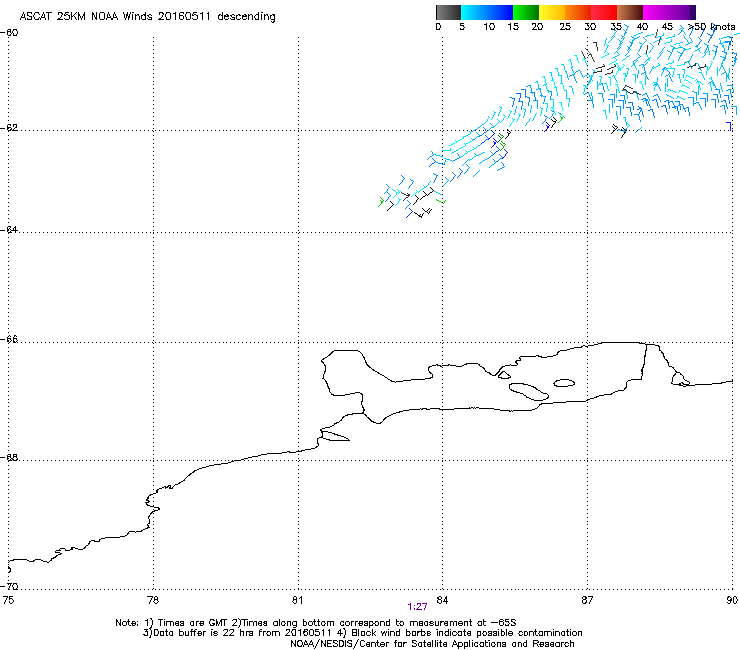
Task: Click the latitude label '-70'
Action: click(10, 586)
